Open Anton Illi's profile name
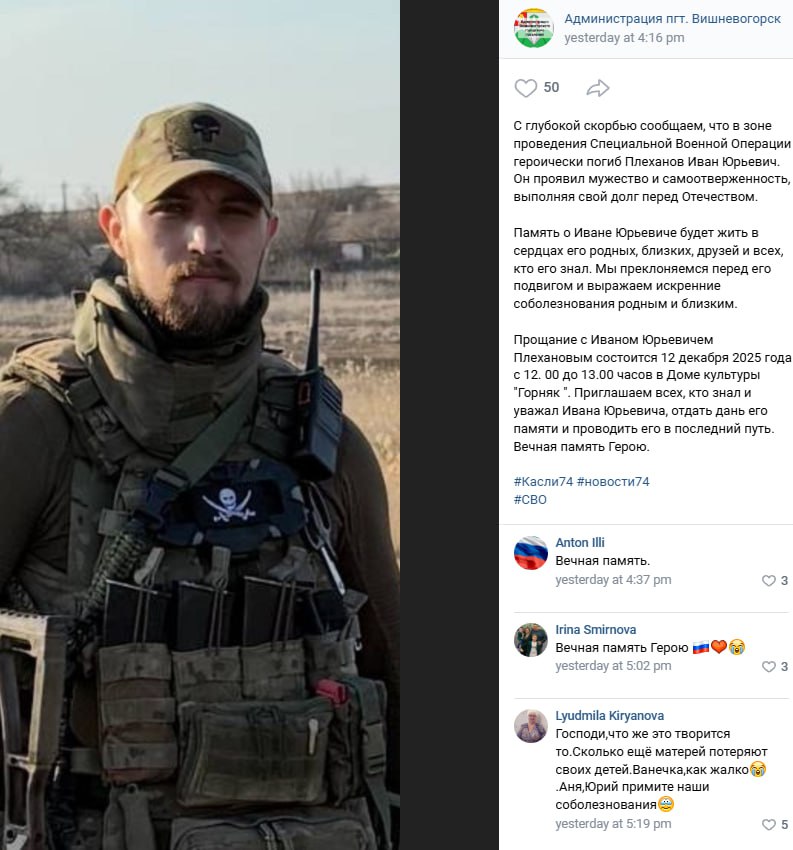Viewport: 793px width, 850px height. click(579, 543)
